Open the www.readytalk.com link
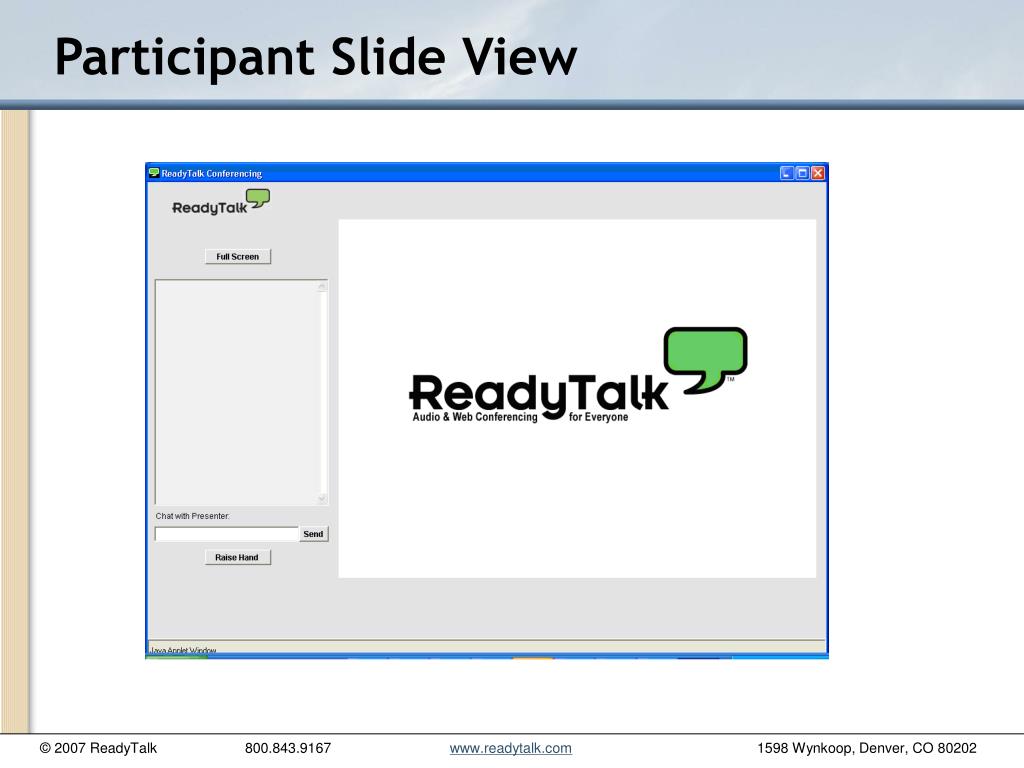Viewport: 1024px width, 768px height. [x=511, y=748]
